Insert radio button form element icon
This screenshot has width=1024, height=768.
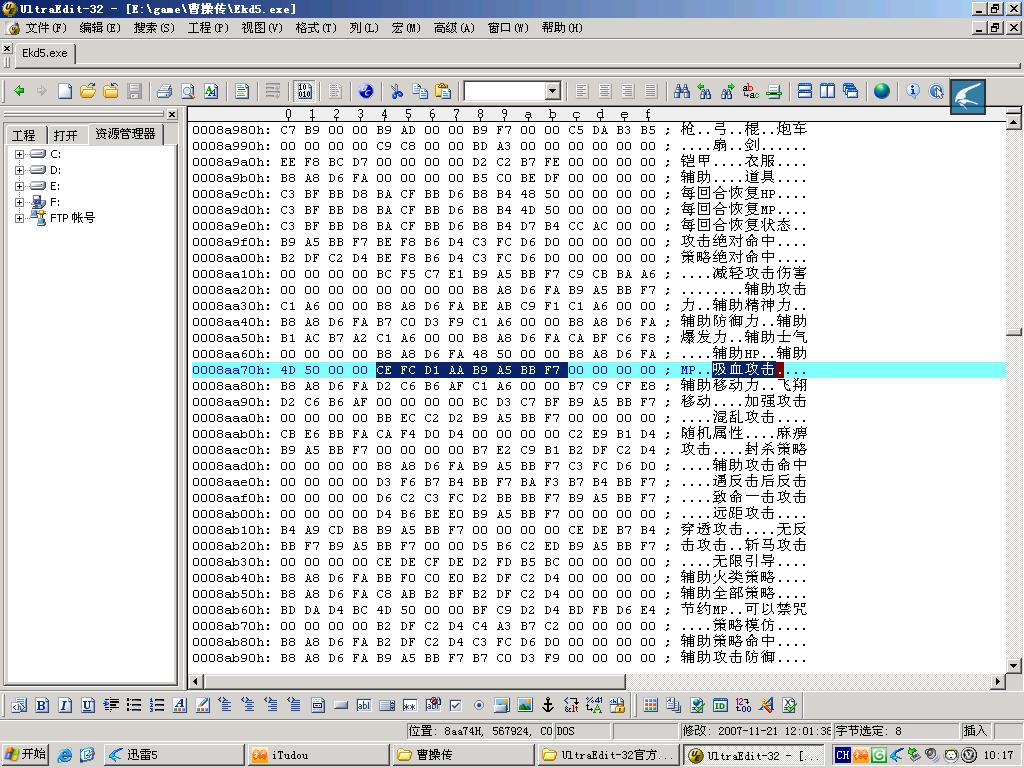click(x=478, y=705)
